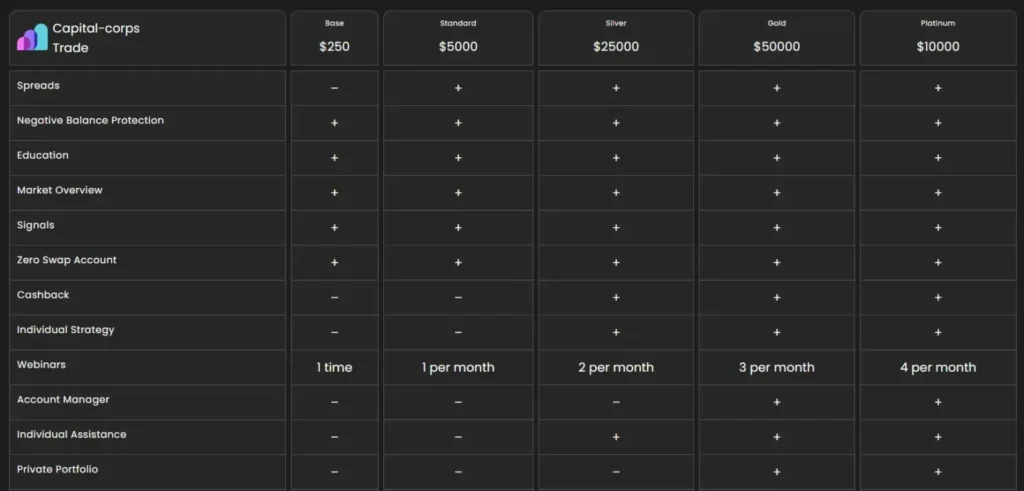Select the Silver $25000 plan header
The image size is (1024, 491).
pos(616,38)
